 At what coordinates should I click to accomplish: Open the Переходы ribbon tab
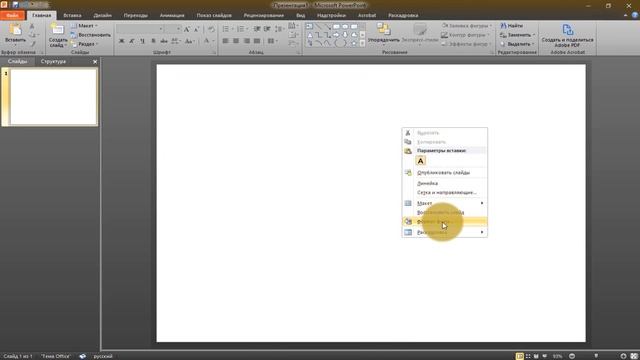click(x=136, y=16)
